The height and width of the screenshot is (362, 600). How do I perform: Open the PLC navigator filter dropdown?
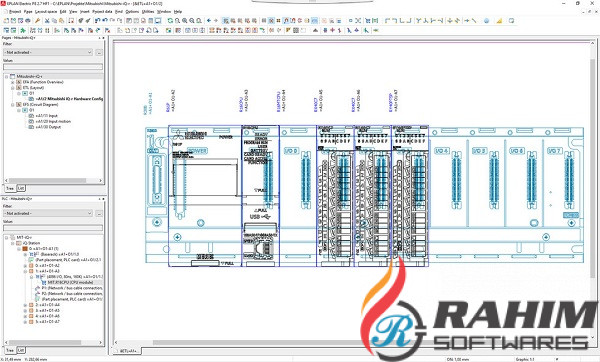[x=48, y=213]
